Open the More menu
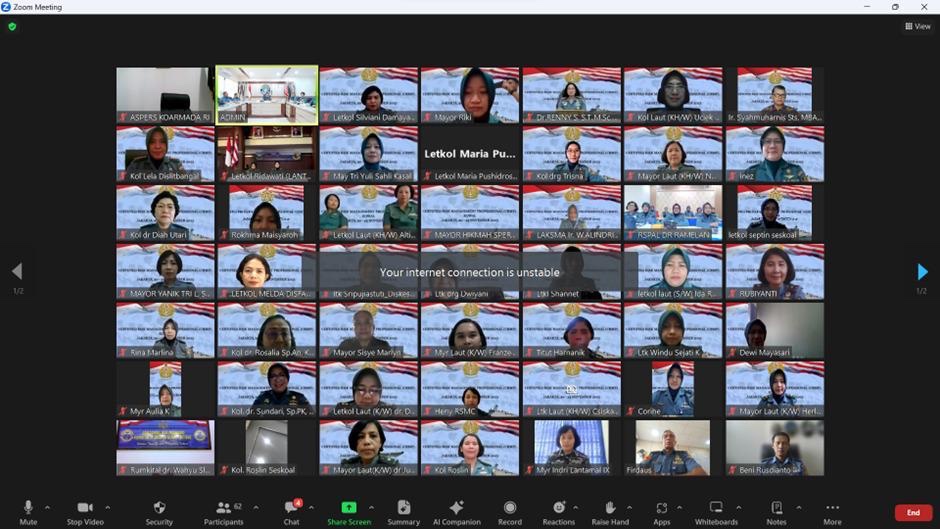Viewport: 940px width, 529px height. click(x=832, y=511)
